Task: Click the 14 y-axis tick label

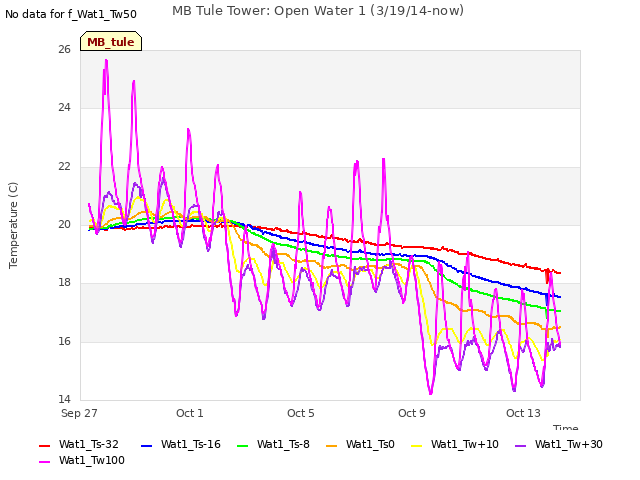Action: pos(64,399)
